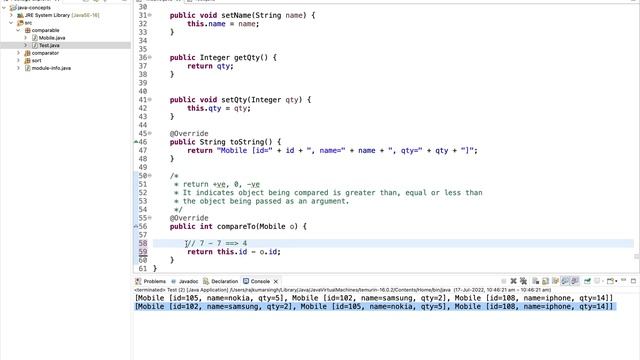Collapse the comparable package node
Viewport: 640px width, 360px height.
pyautogui.click(x=18, y=30)
